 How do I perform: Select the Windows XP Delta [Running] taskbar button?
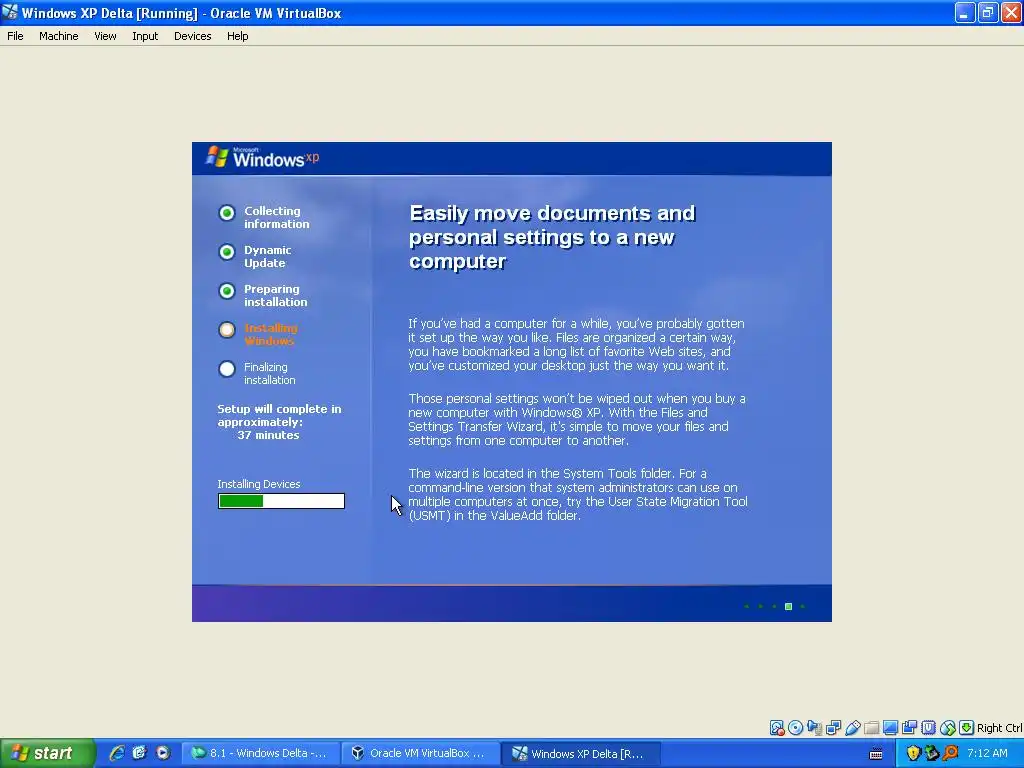581,753
